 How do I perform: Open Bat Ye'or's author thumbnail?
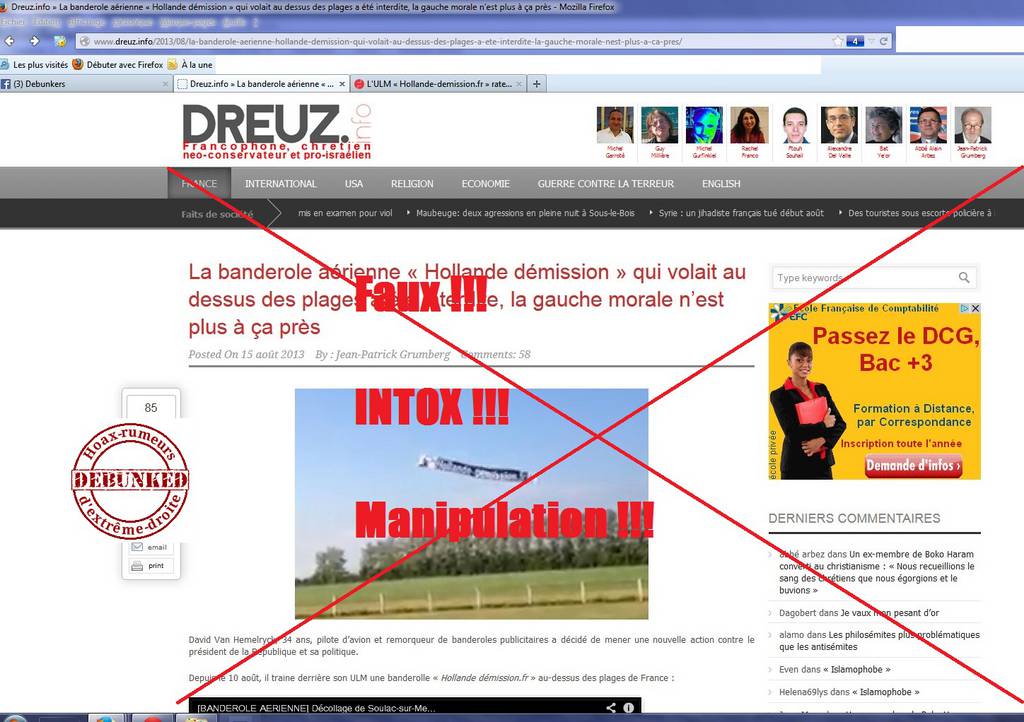[x=884, y=125]
